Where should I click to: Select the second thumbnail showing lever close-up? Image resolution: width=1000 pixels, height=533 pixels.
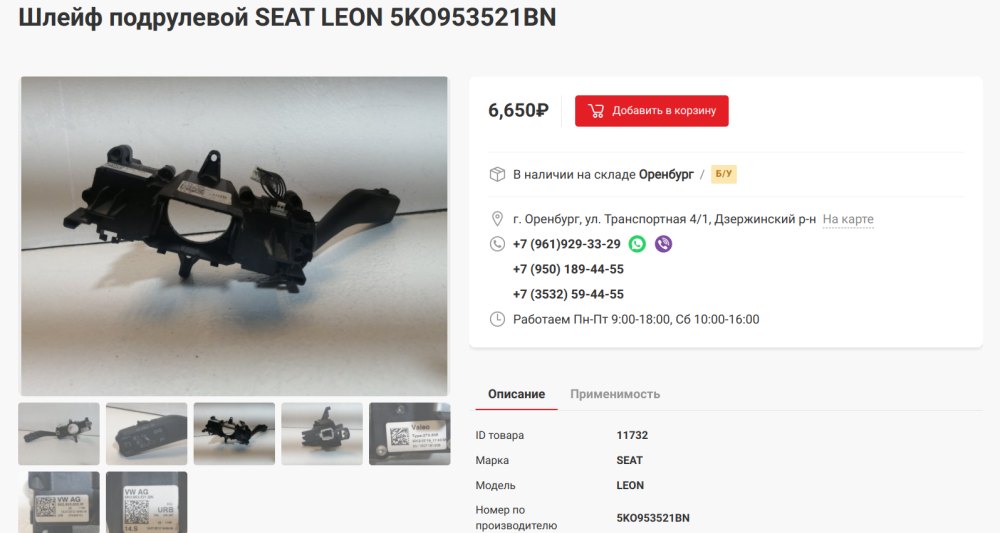coord(147,434)
